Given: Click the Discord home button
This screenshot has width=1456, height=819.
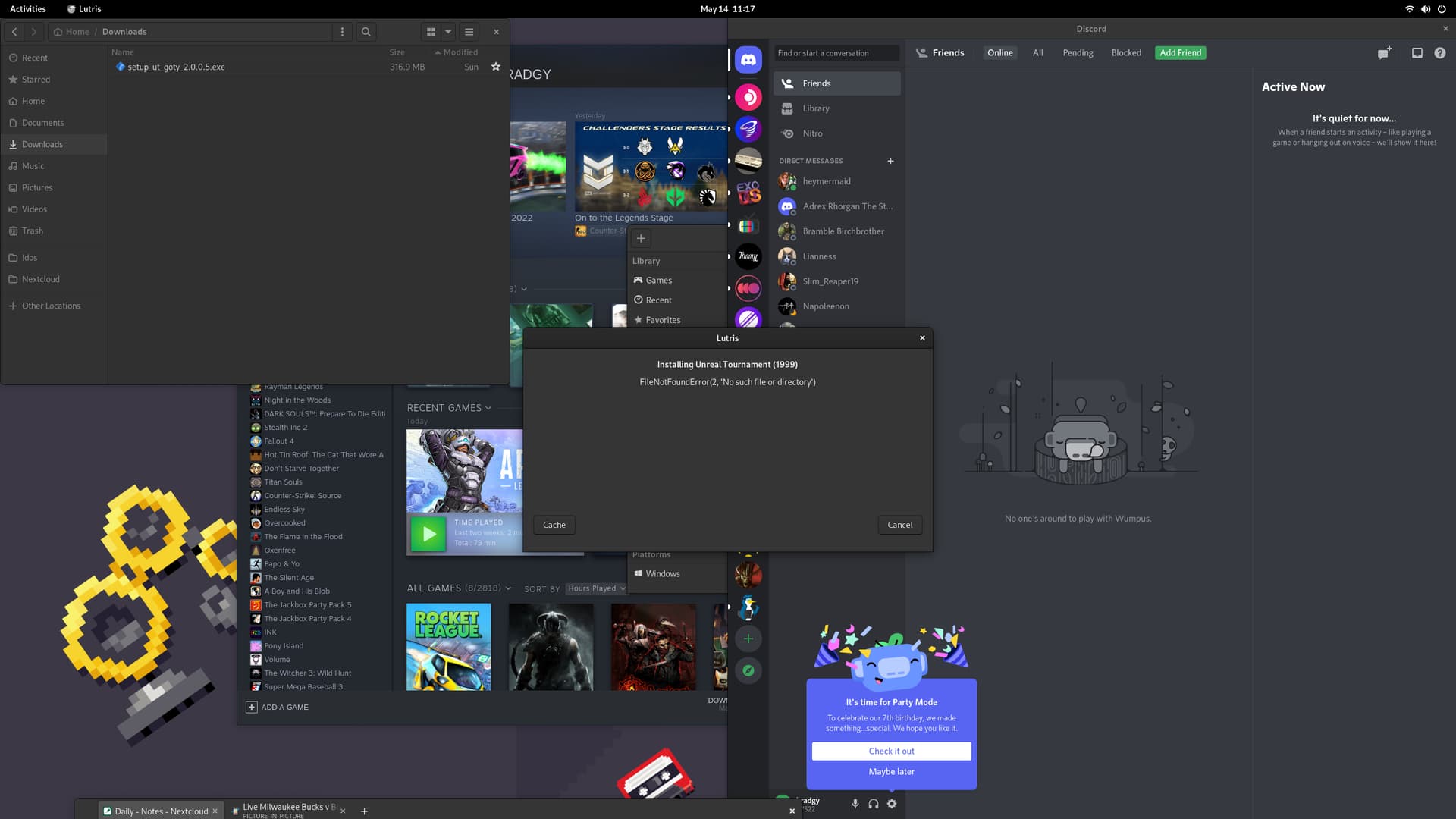Looking at the screenshot, I should pos(748,59).
